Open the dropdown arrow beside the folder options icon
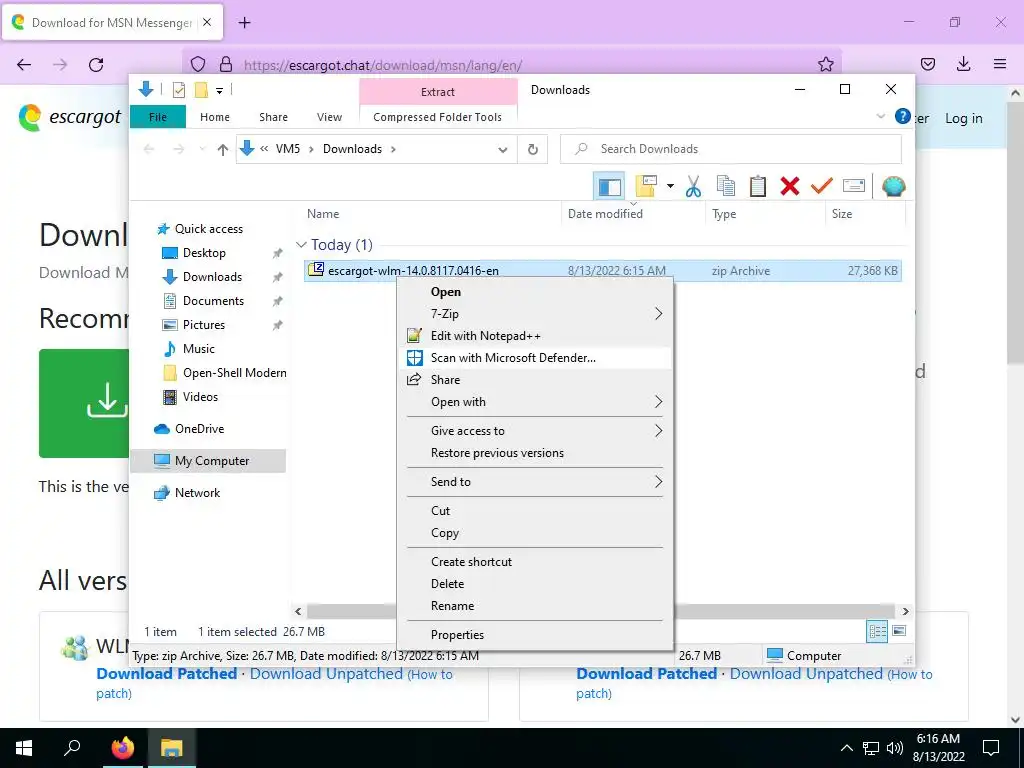1024x768 pixels. 670,187
